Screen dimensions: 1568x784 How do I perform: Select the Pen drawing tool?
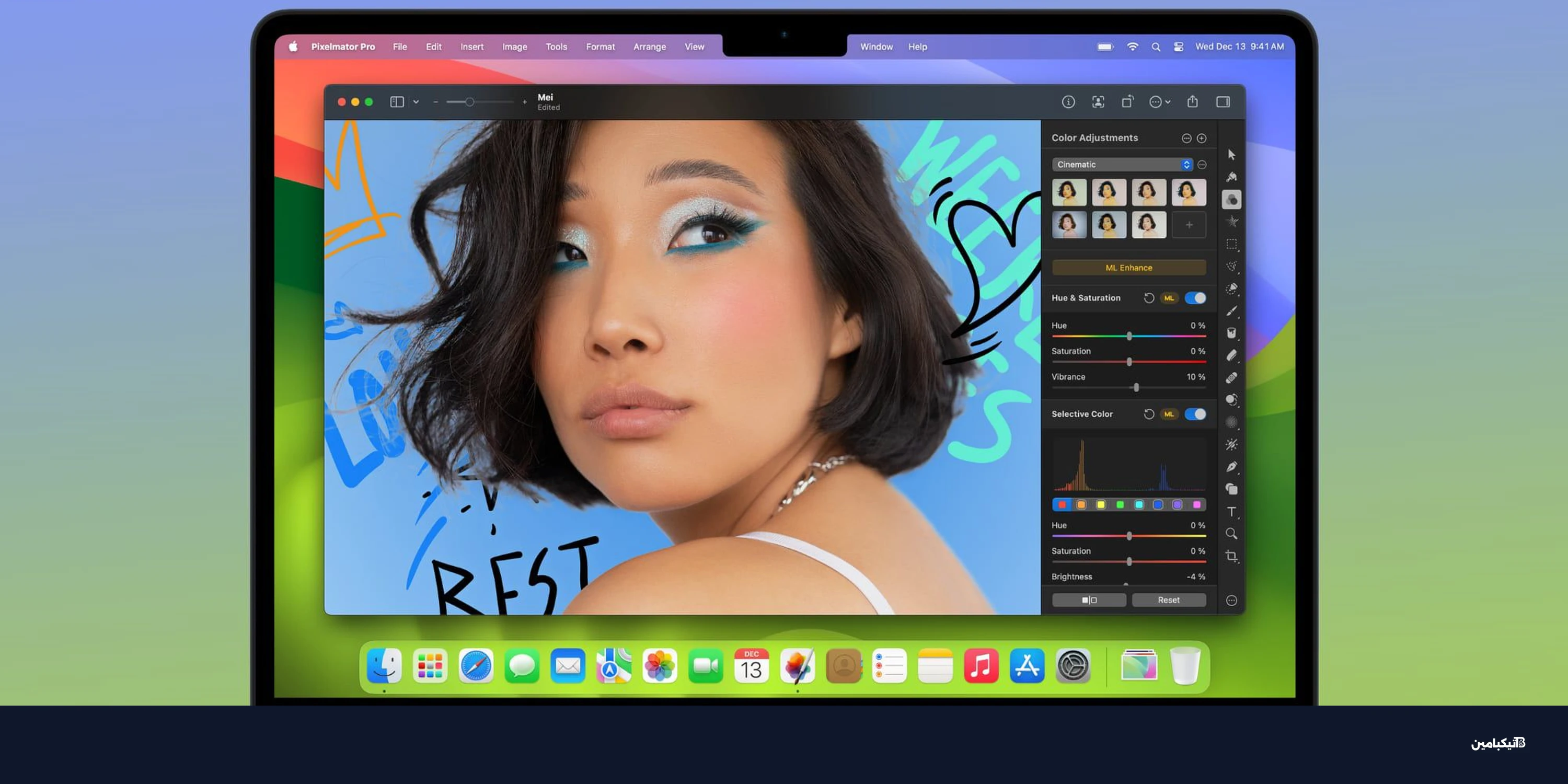pyautogui.click(x=1231, y=467)
